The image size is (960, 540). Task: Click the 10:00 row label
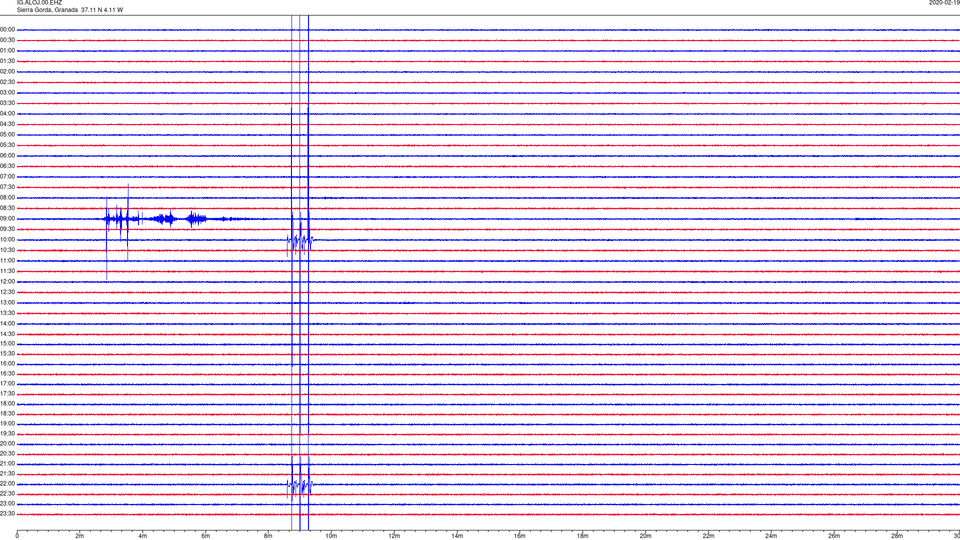pyautogui.click(x=7, y=239)
